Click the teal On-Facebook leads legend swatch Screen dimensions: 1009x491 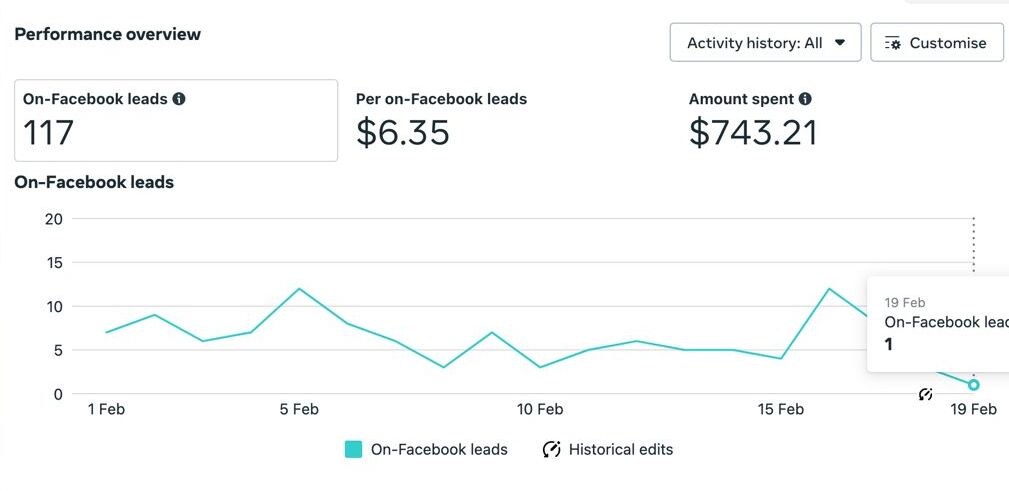tap(353, 449)
